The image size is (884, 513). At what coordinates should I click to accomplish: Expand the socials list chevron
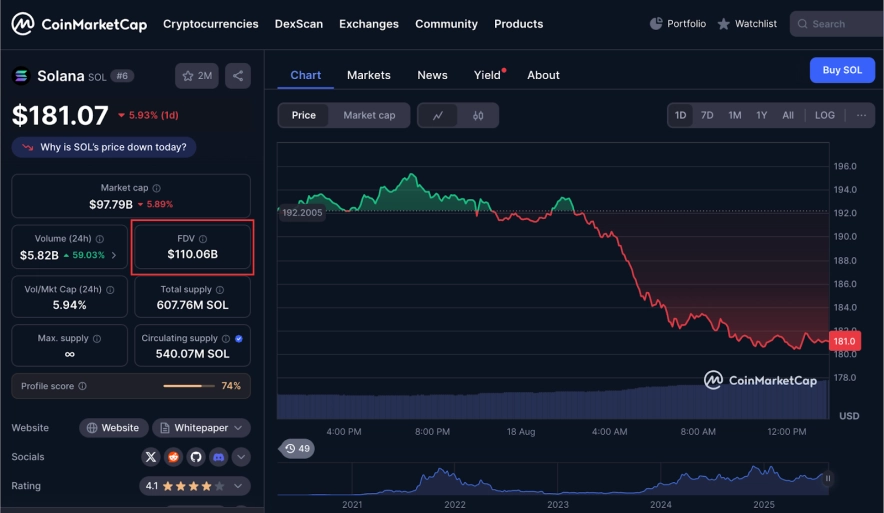(240, 457)
